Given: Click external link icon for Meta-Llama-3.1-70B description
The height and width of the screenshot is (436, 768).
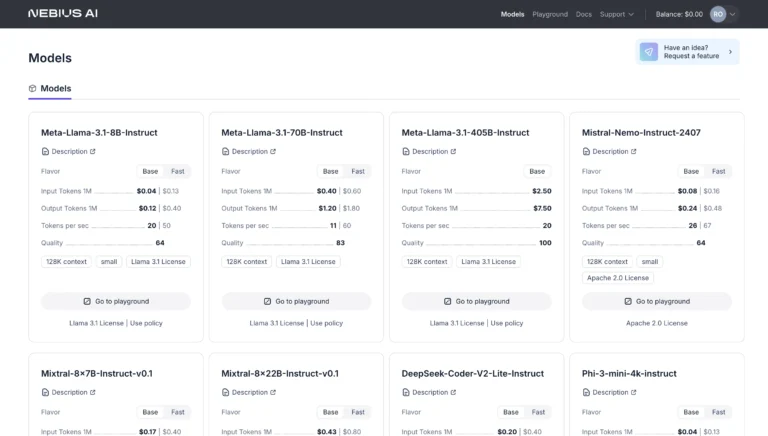Looking at the screenshot, I should click(x=273, y=151).
